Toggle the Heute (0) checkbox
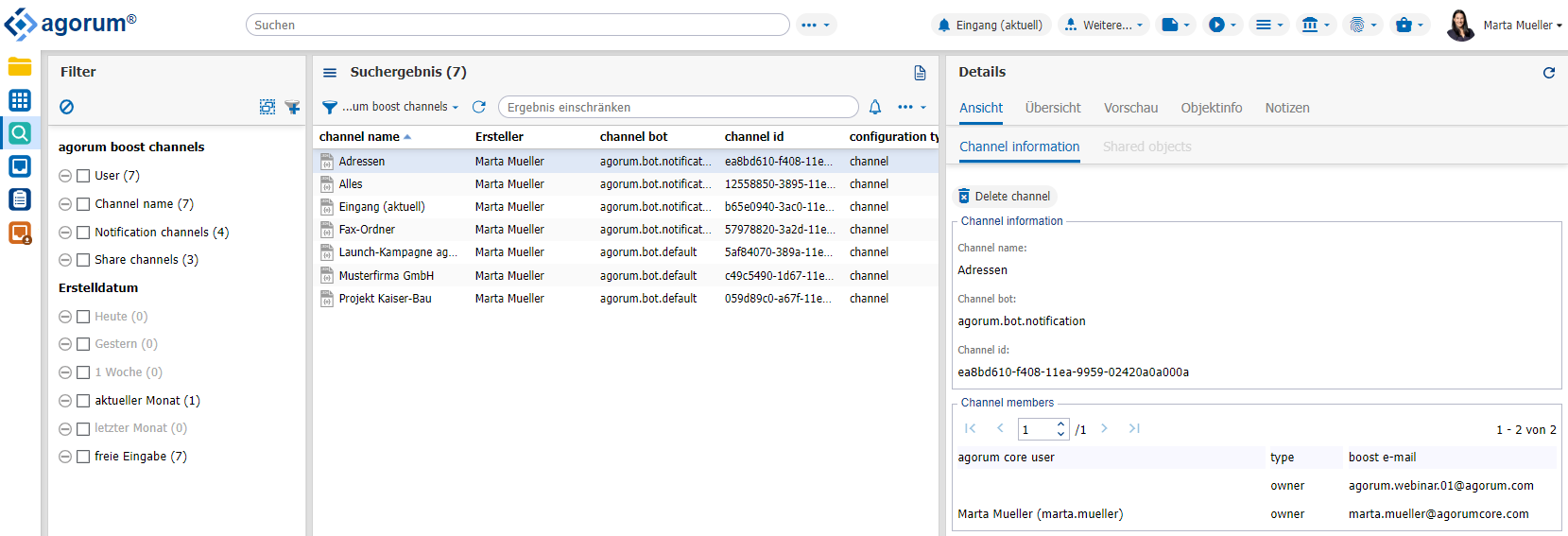The height and width of the screenshot is (536, 1568). (x=83, y=317)
